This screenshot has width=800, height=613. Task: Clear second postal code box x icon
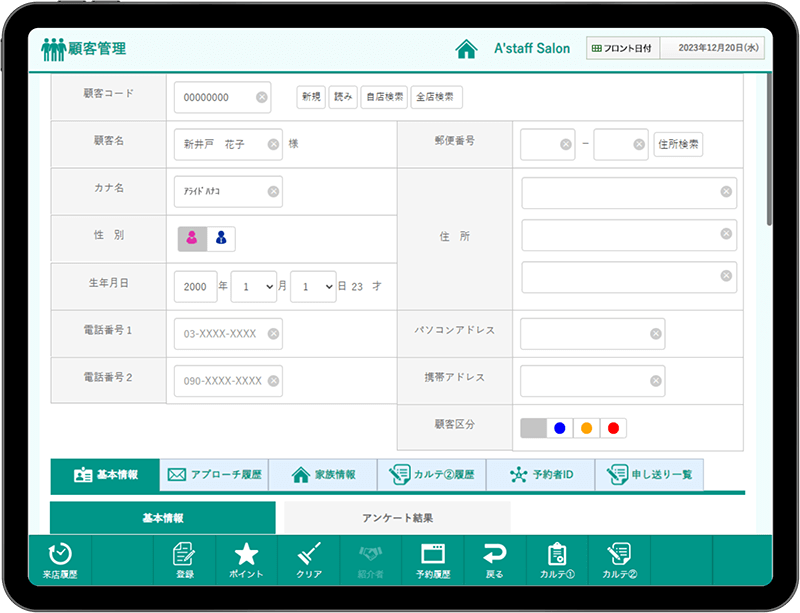point(639,144)
